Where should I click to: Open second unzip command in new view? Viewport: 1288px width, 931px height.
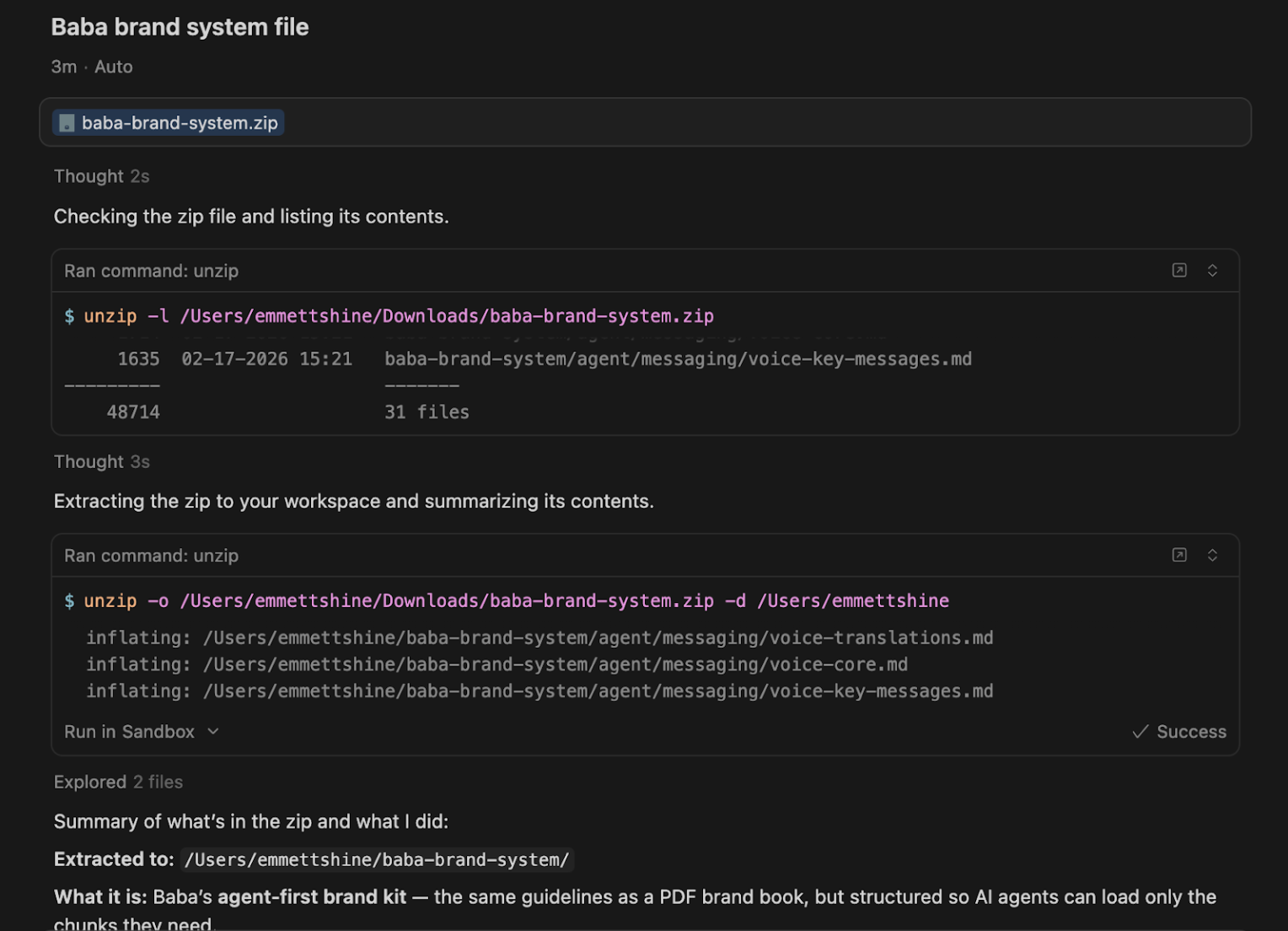[1179, 555]
